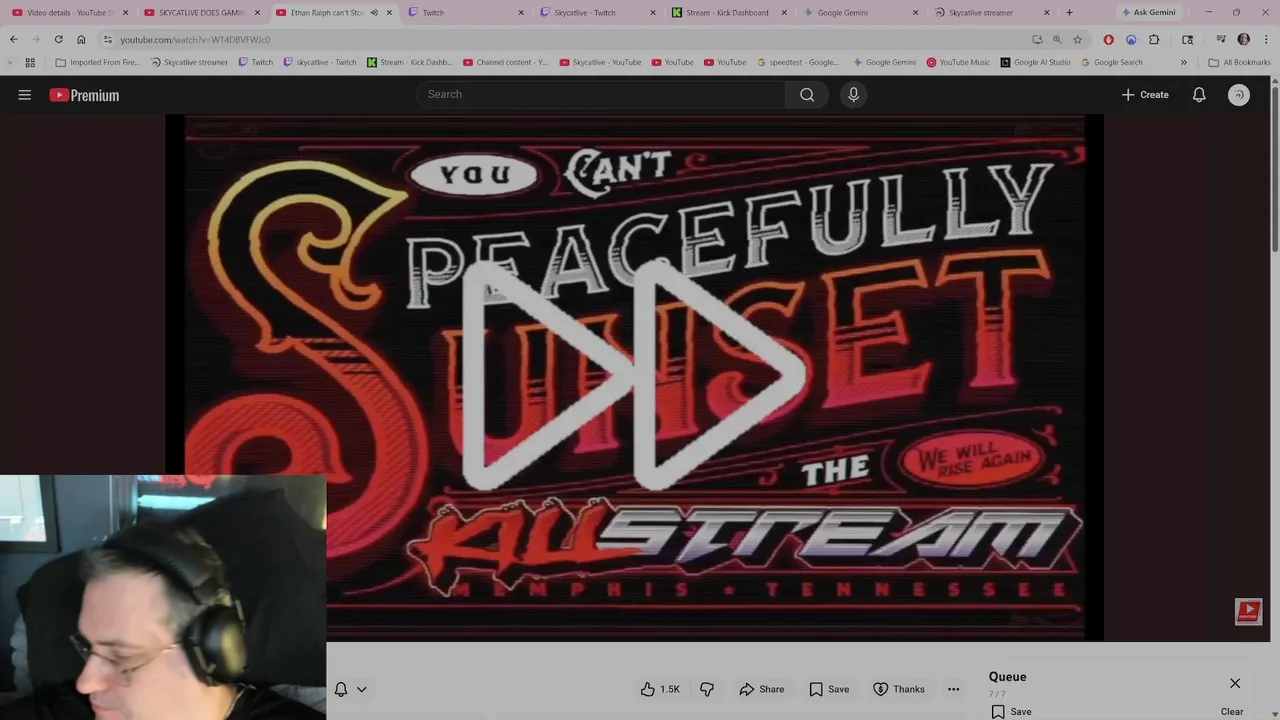The image size is (1280, 720).
Task: Open skycatlive - Twitch bookmark
Action: (x=320, y=62)
